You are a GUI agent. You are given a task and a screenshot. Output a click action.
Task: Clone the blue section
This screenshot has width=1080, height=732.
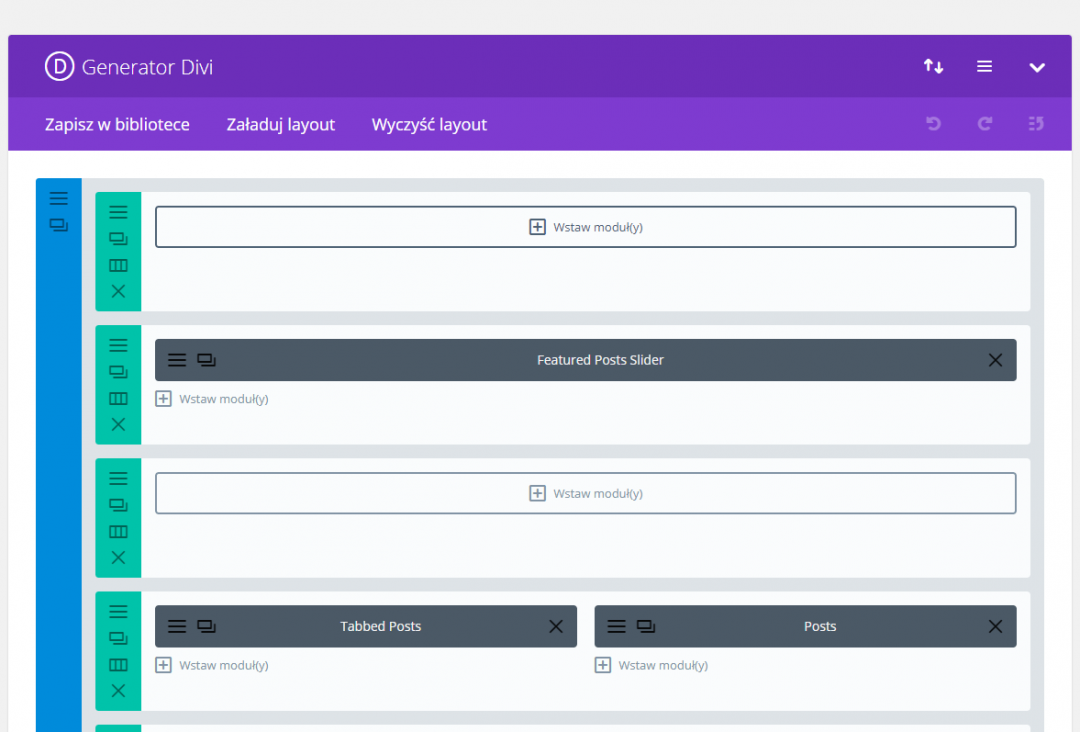59,225
